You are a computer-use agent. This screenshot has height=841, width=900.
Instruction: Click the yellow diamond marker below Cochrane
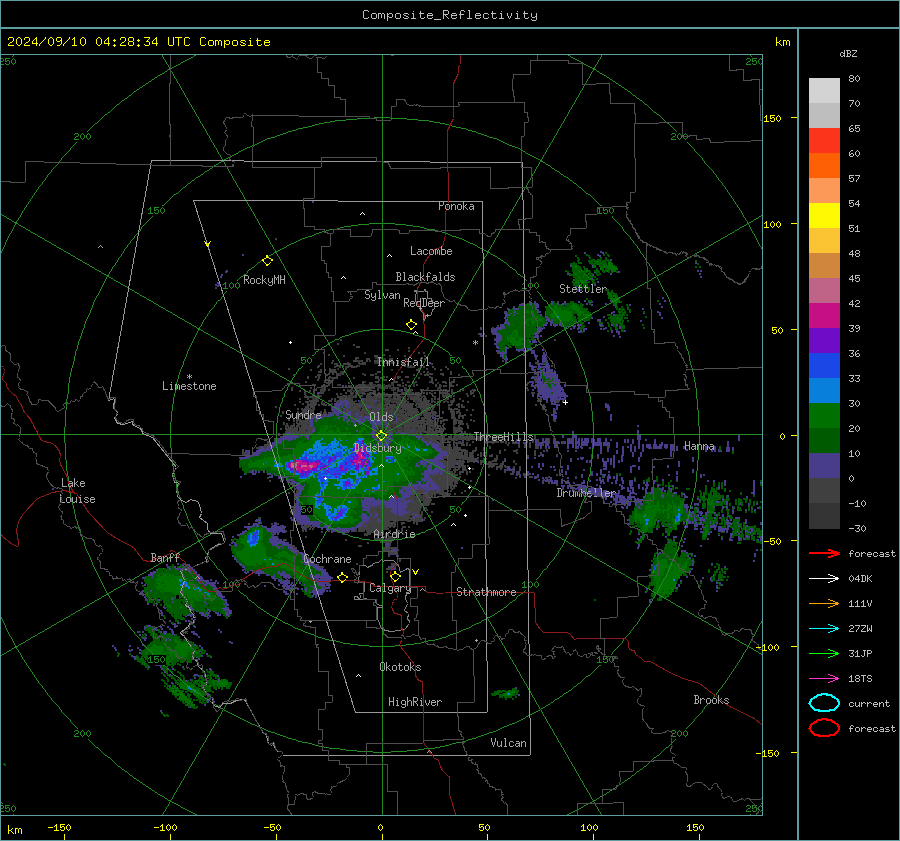[343, 577]
